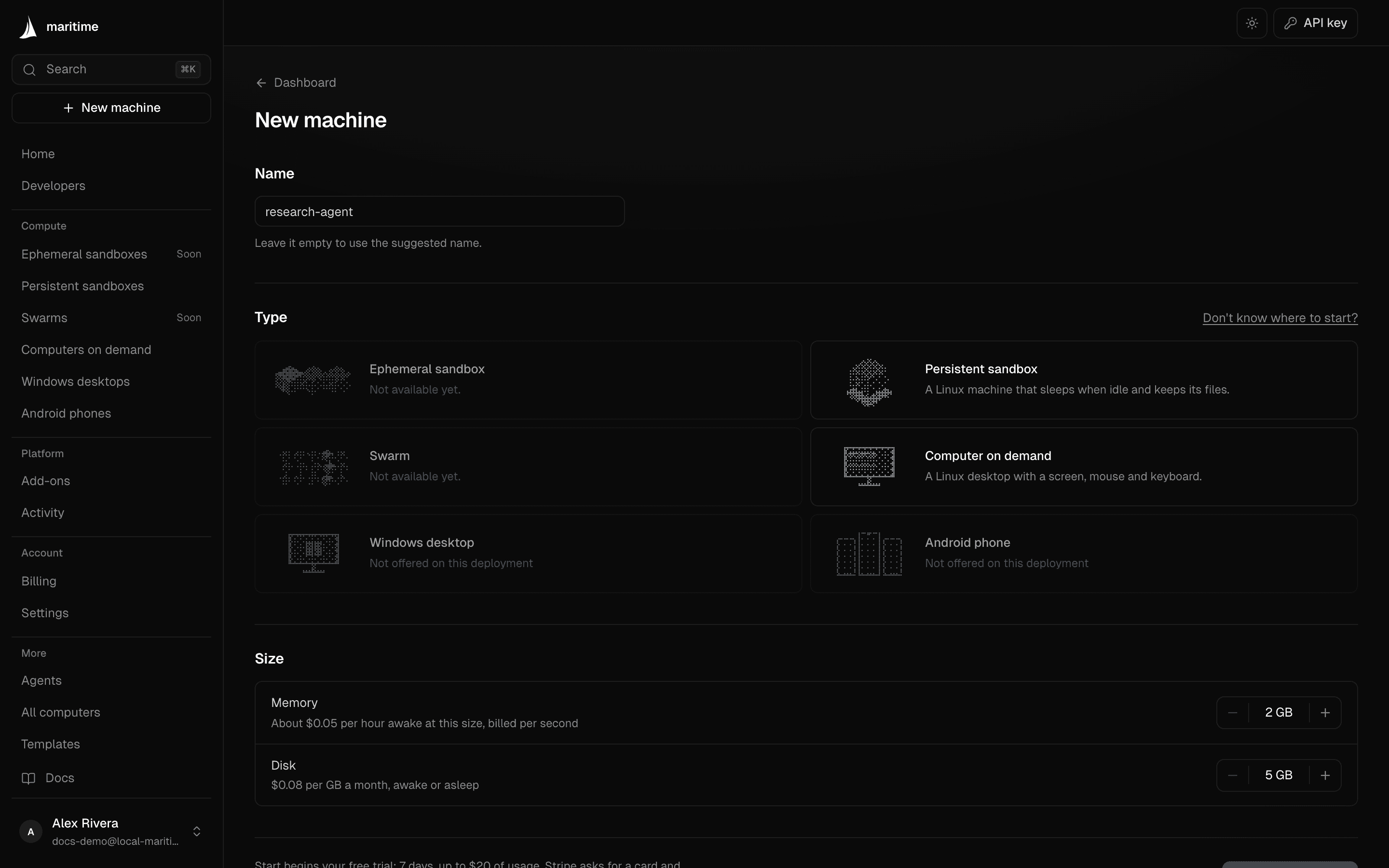
Task: Expand the Alex Rivera account switcher chevron
Action: pos(197,831)
